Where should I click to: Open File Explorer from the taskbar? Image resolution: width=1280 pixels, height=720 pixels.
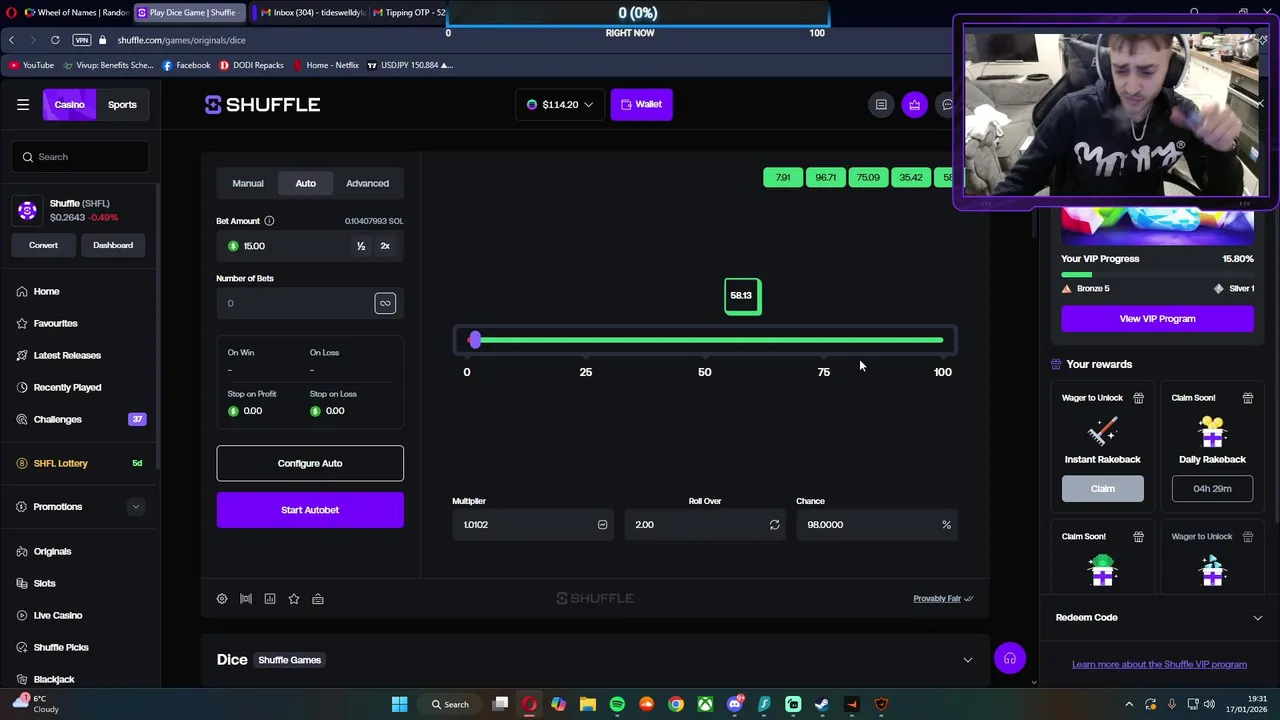point(588,704)
